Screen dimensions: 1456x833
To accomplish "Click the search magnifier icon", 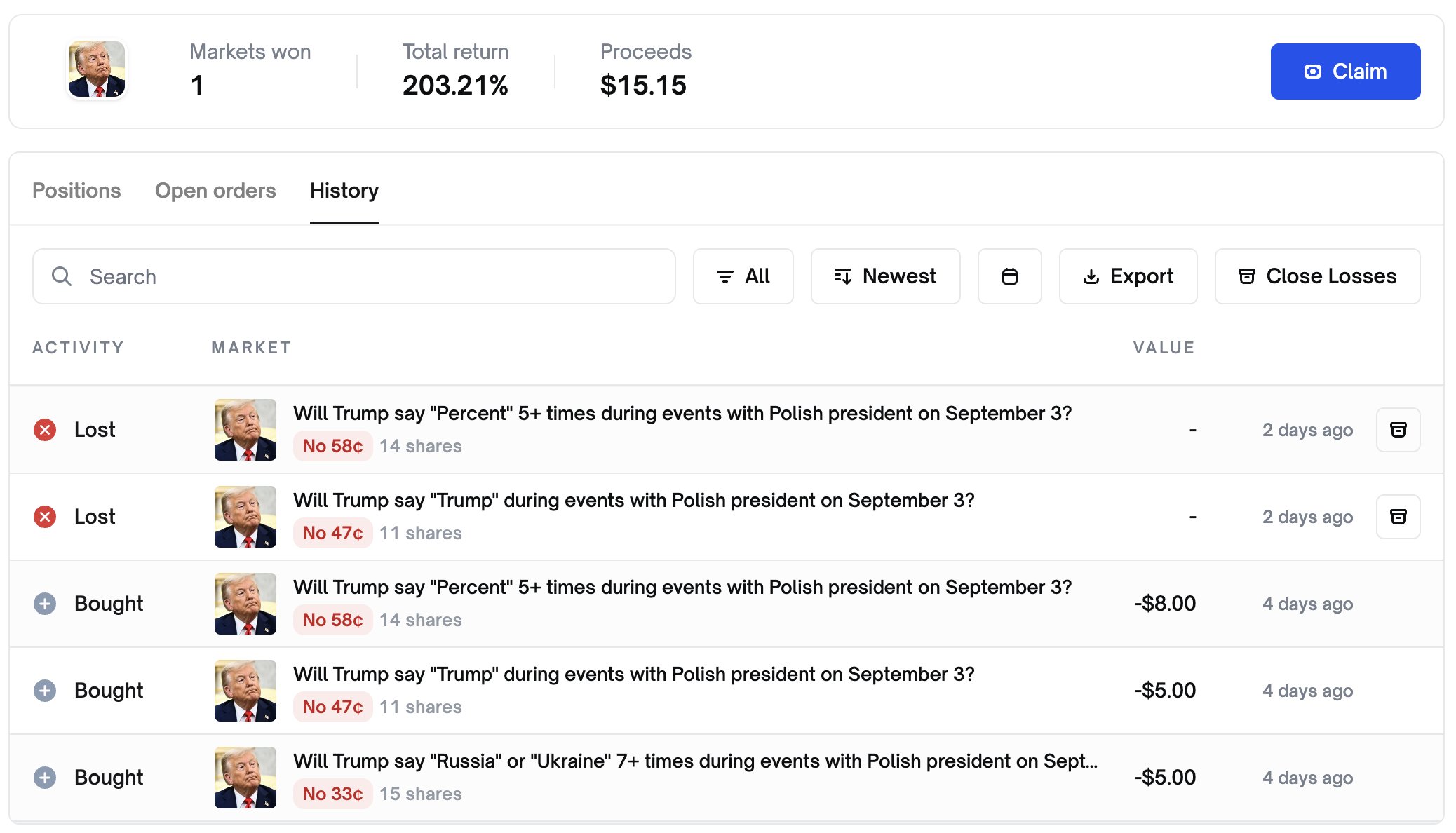I will pos(62,276).
